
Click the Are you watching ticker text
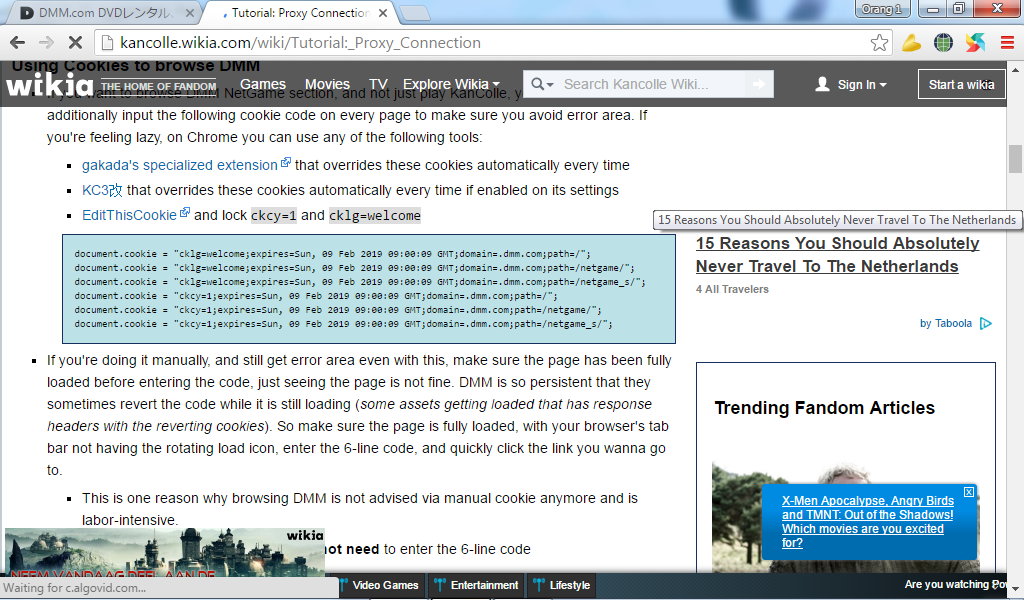[x=955, y=584]
